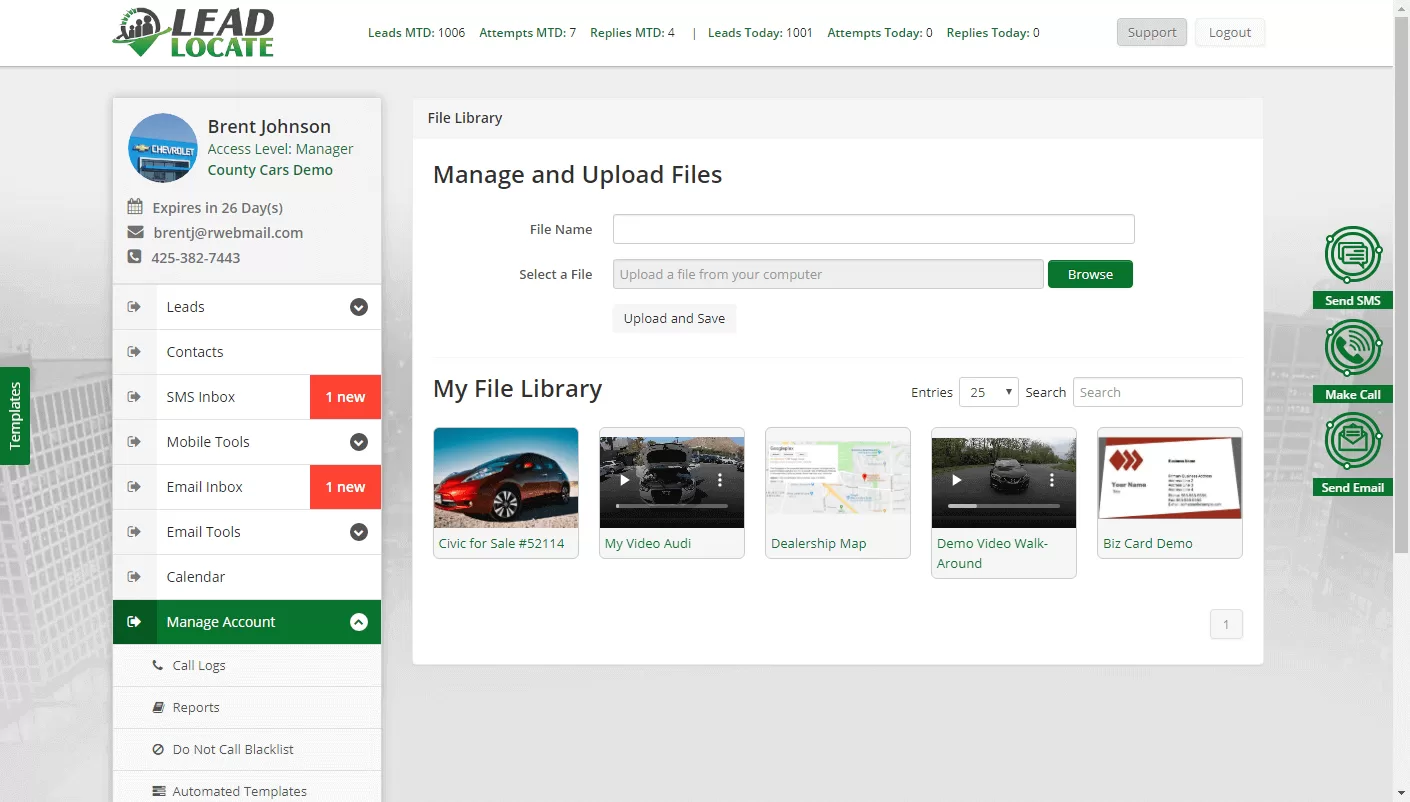1410x802 pixels.
Task: Go to page 1 of file library
Action: [1226, 625]
